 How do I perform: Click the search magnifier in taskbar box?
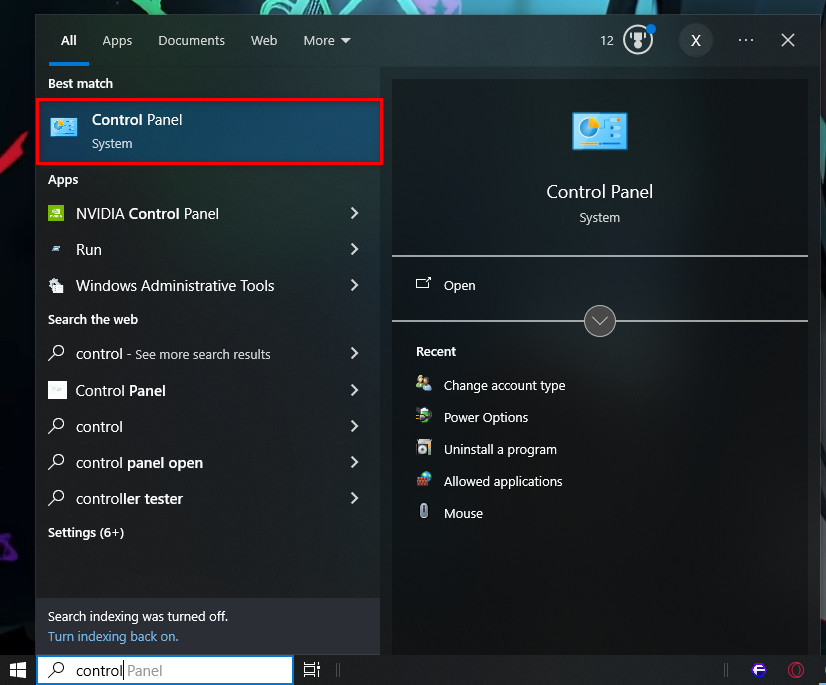coord(56,670)
